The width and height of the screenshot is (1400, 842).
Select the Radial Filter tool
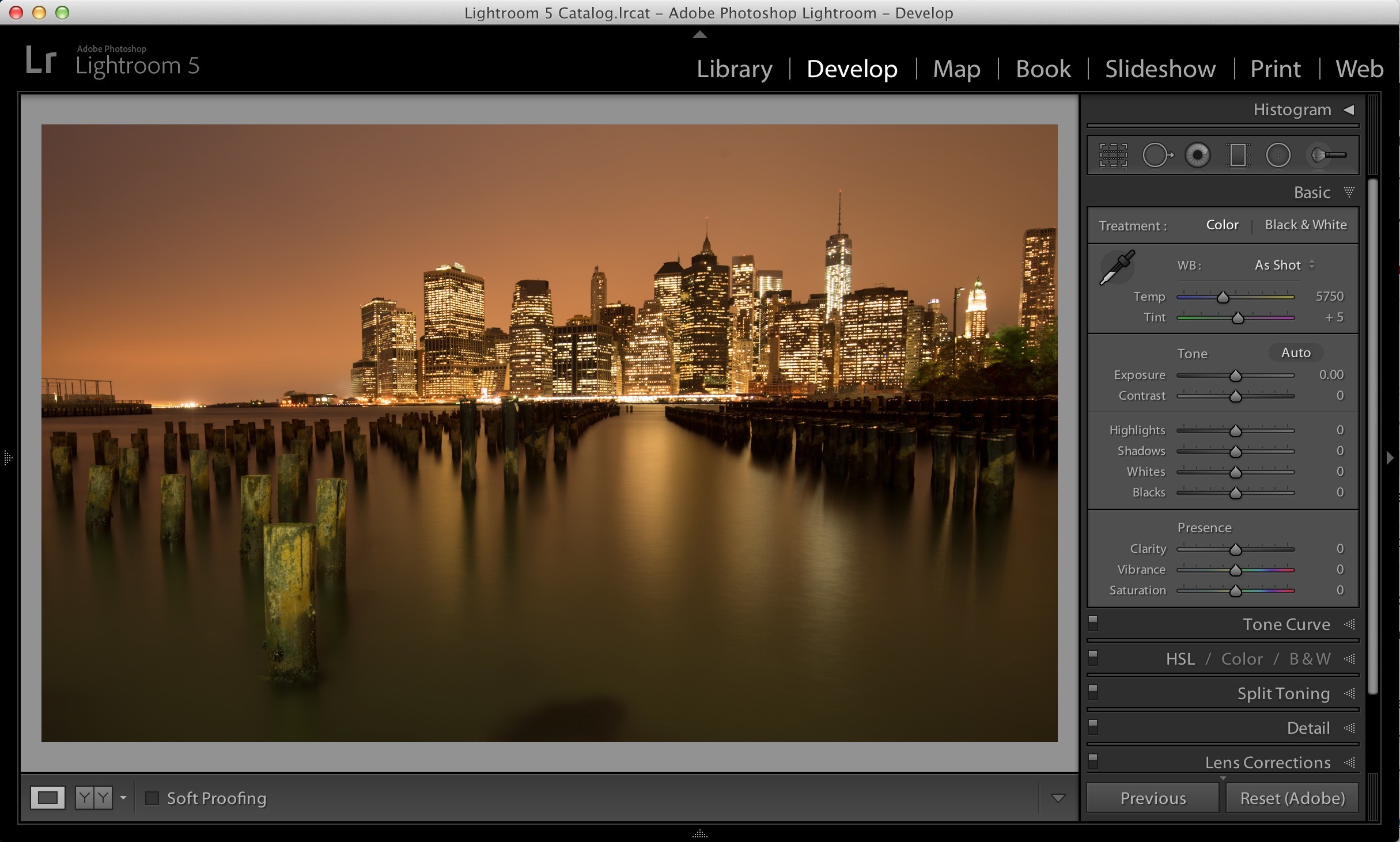click(x=1278, y=155)
